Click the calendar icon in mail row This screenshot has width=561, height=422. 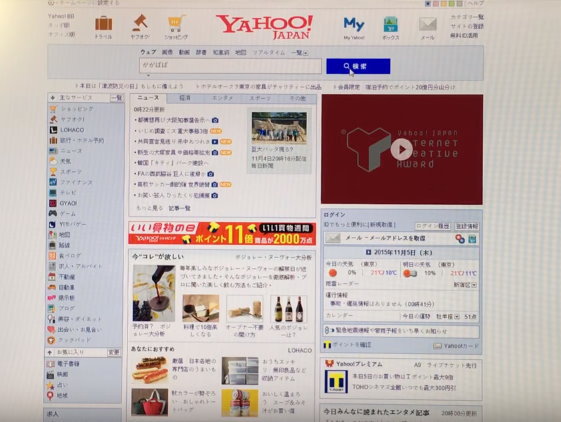pos(472,239)
